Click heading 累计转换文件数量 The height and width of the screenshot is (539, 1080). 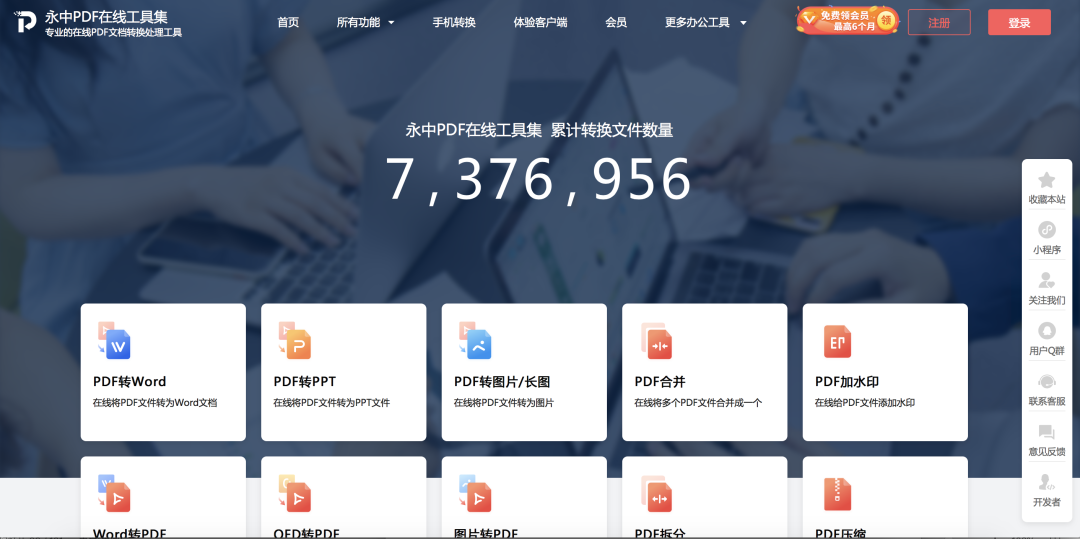612,130
